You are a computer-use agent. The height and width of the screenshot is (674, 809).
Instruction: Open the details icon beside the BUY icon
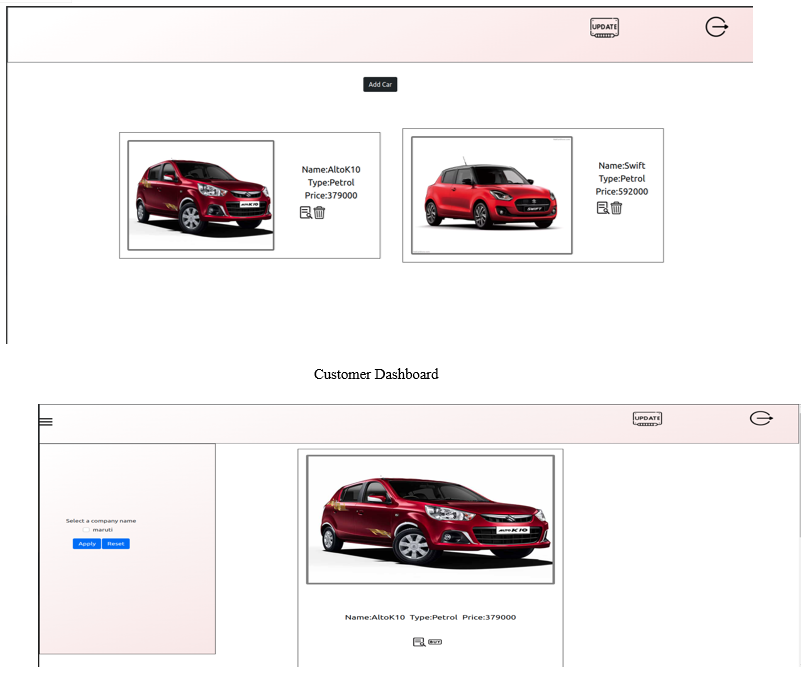point(419,642)
